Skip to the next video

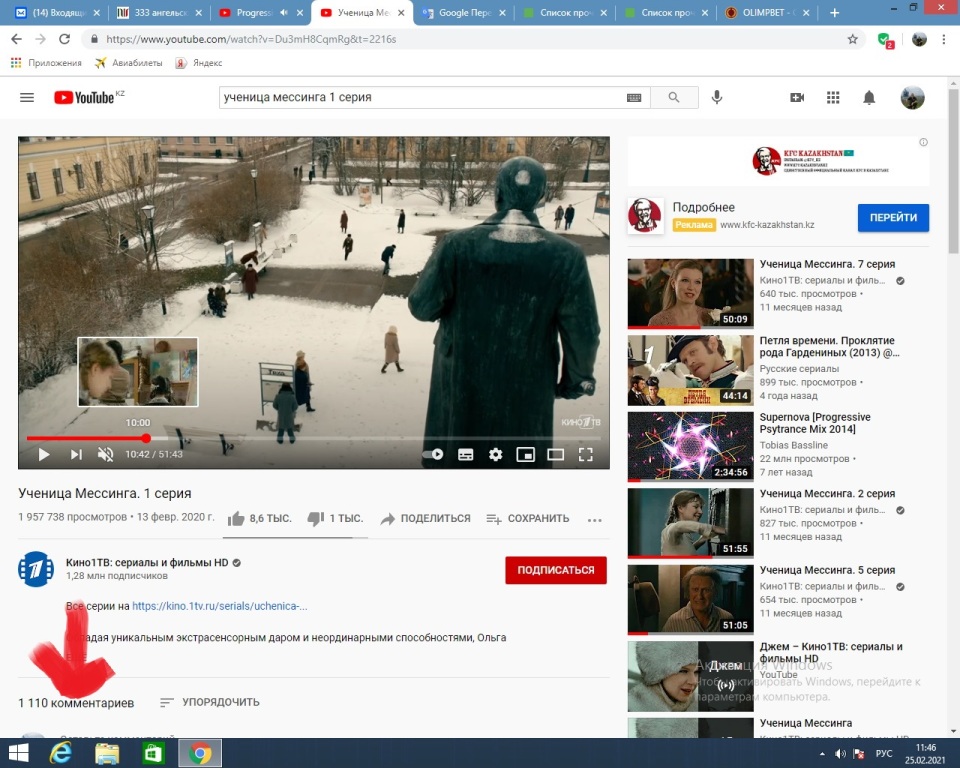(x=76, y=454)
